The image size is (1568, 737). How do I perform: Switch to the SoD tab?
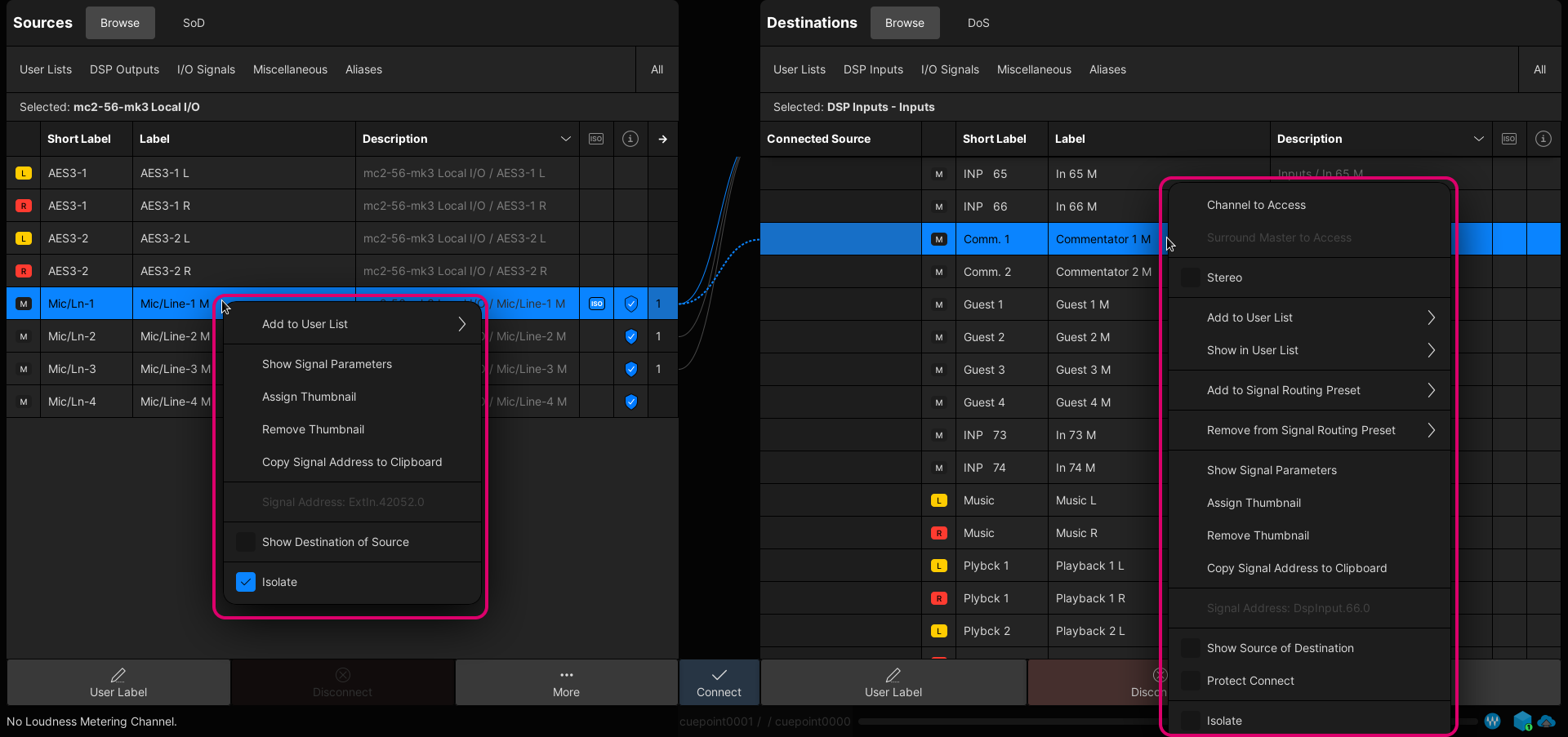(194, 23)
